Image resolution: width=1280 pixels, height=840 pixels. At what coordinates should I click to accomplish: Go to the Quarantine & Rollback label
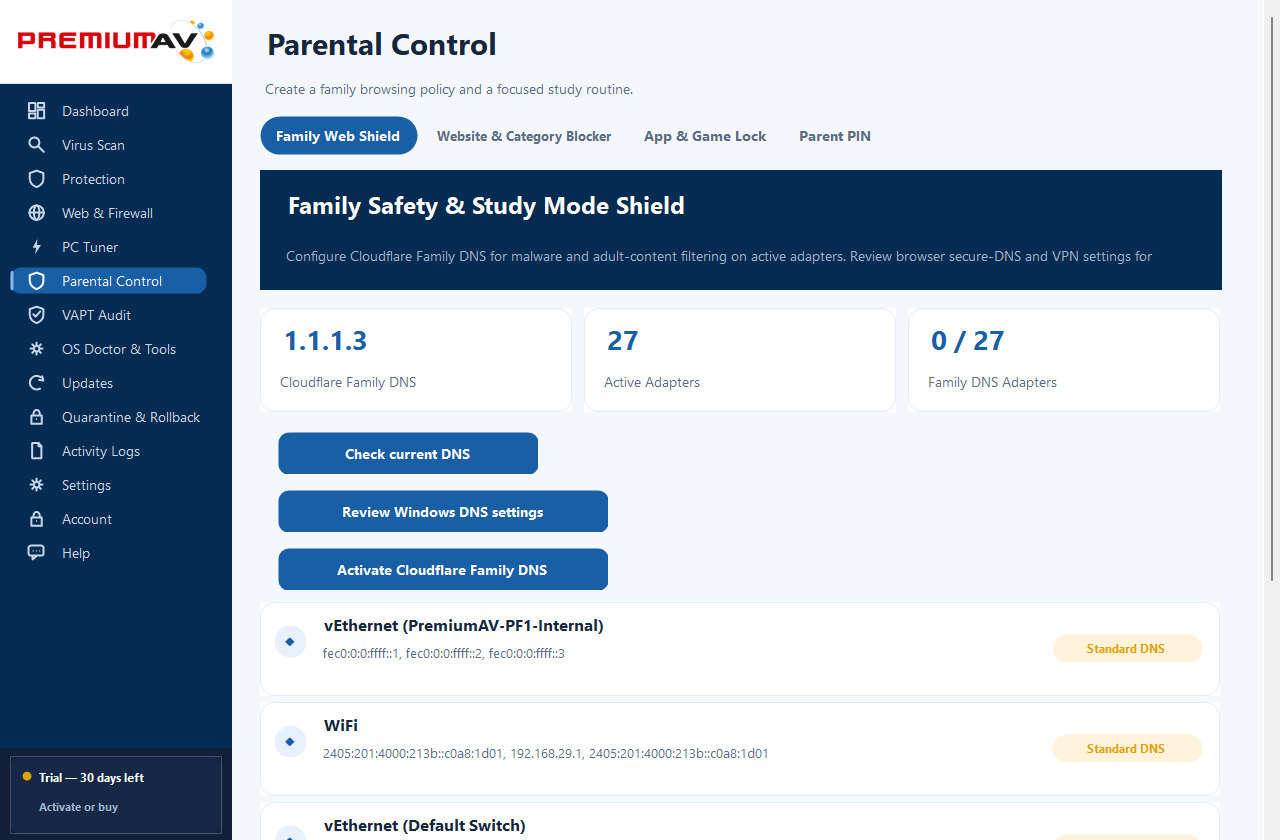pyautogui.click(x=131, y=417)
